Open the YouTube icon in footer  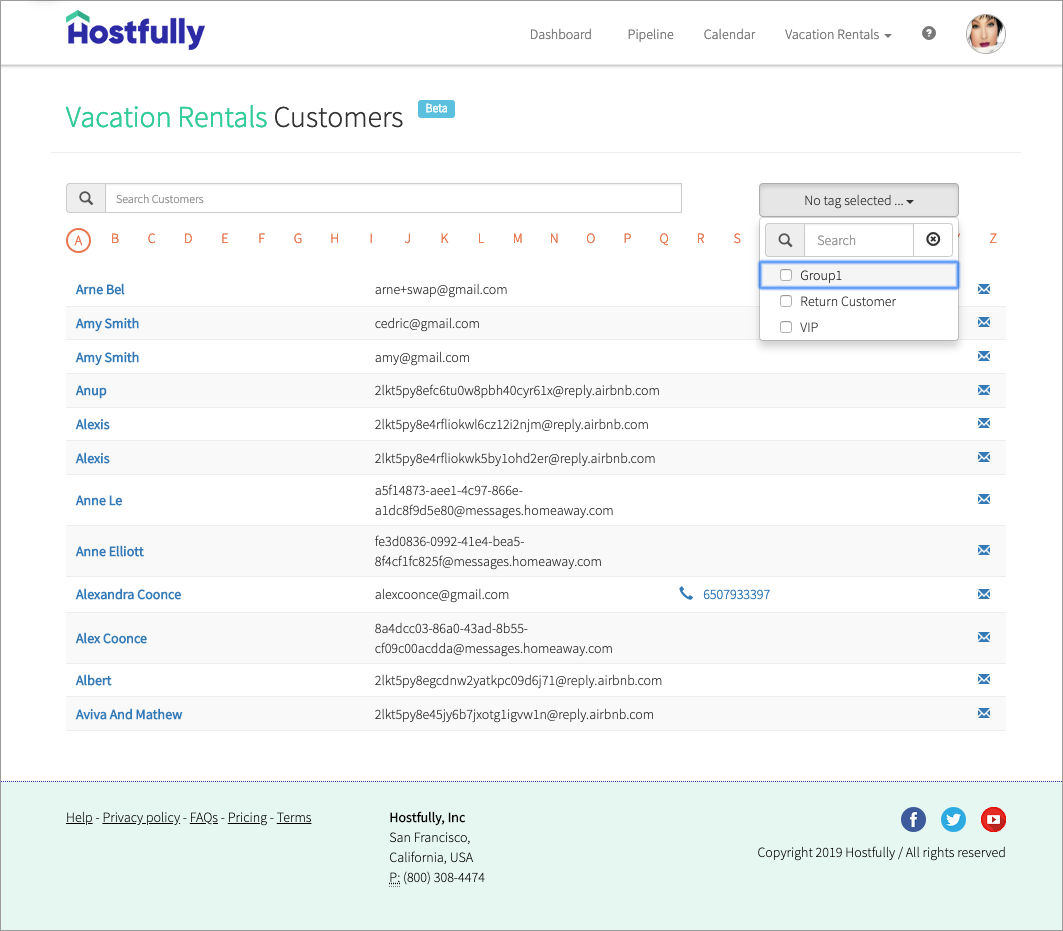click(x=993, y=819)
